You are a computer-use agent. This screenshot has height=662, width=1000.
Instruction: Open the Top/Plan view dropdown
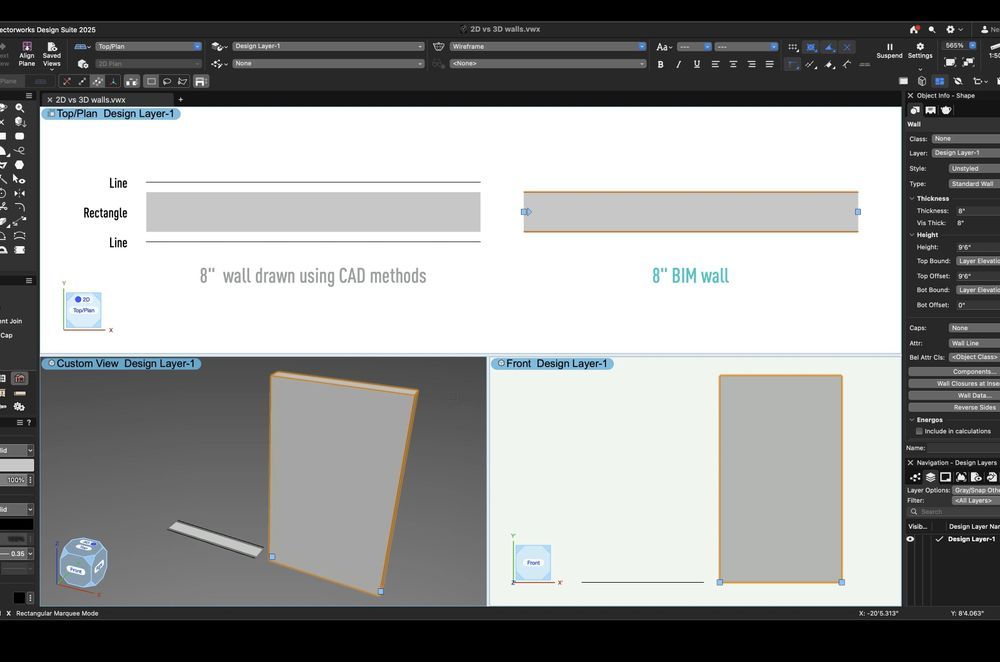coord(148,46)
